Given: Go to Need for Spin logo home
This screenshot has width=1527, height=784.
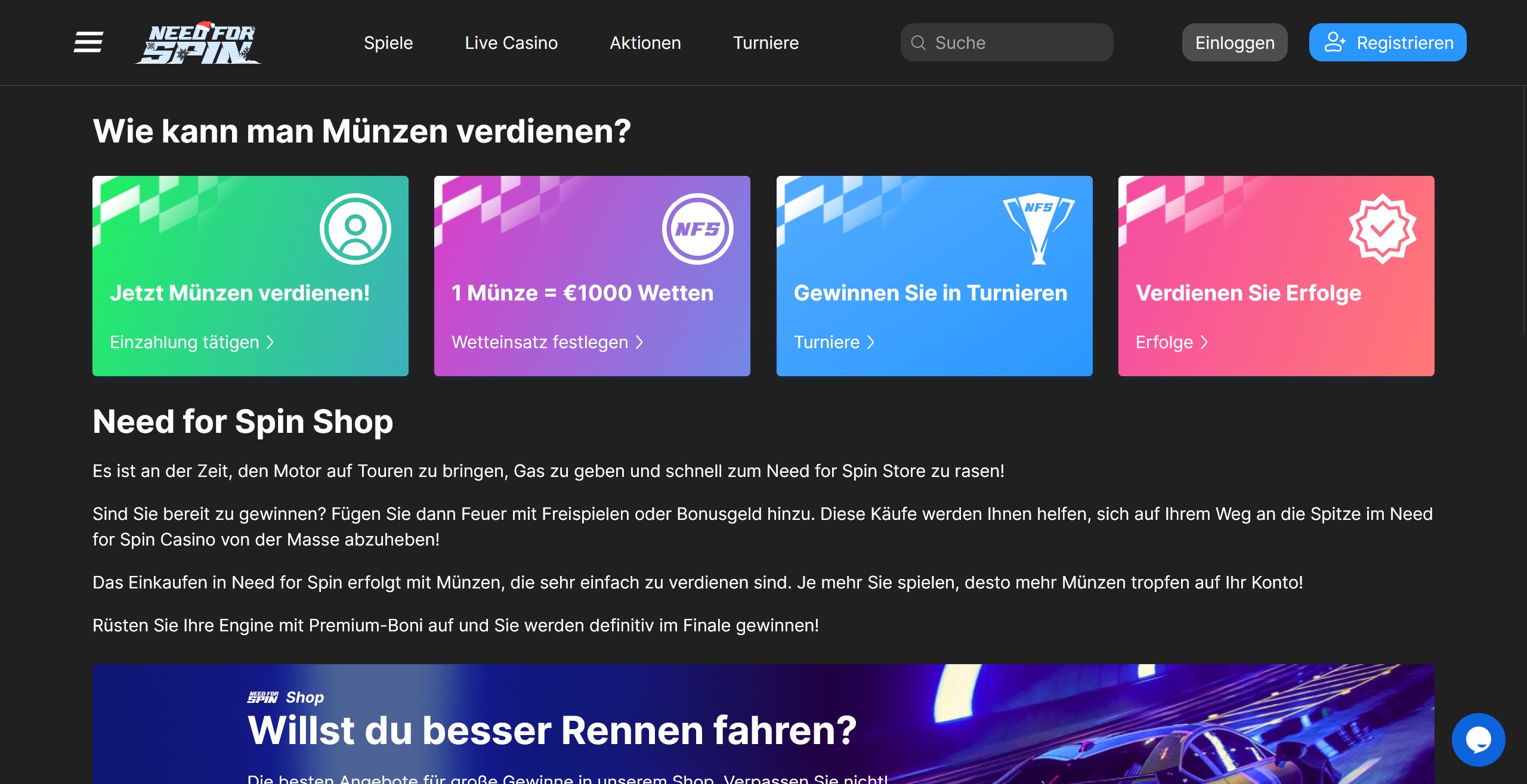Looking at the screenshot, I should [198, 42].
